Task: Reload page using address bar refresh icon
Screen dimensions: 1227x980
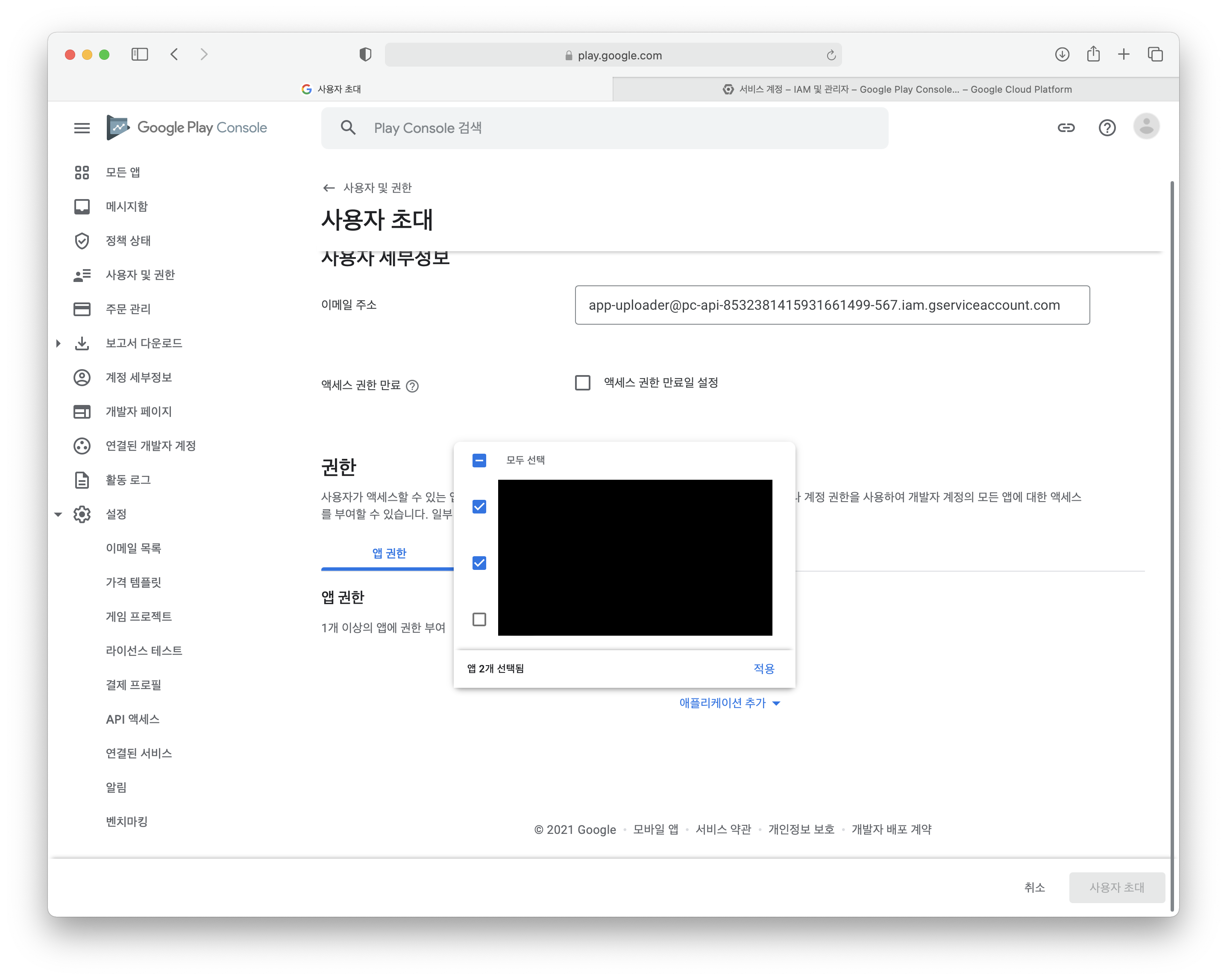Action: pos(831,55)
